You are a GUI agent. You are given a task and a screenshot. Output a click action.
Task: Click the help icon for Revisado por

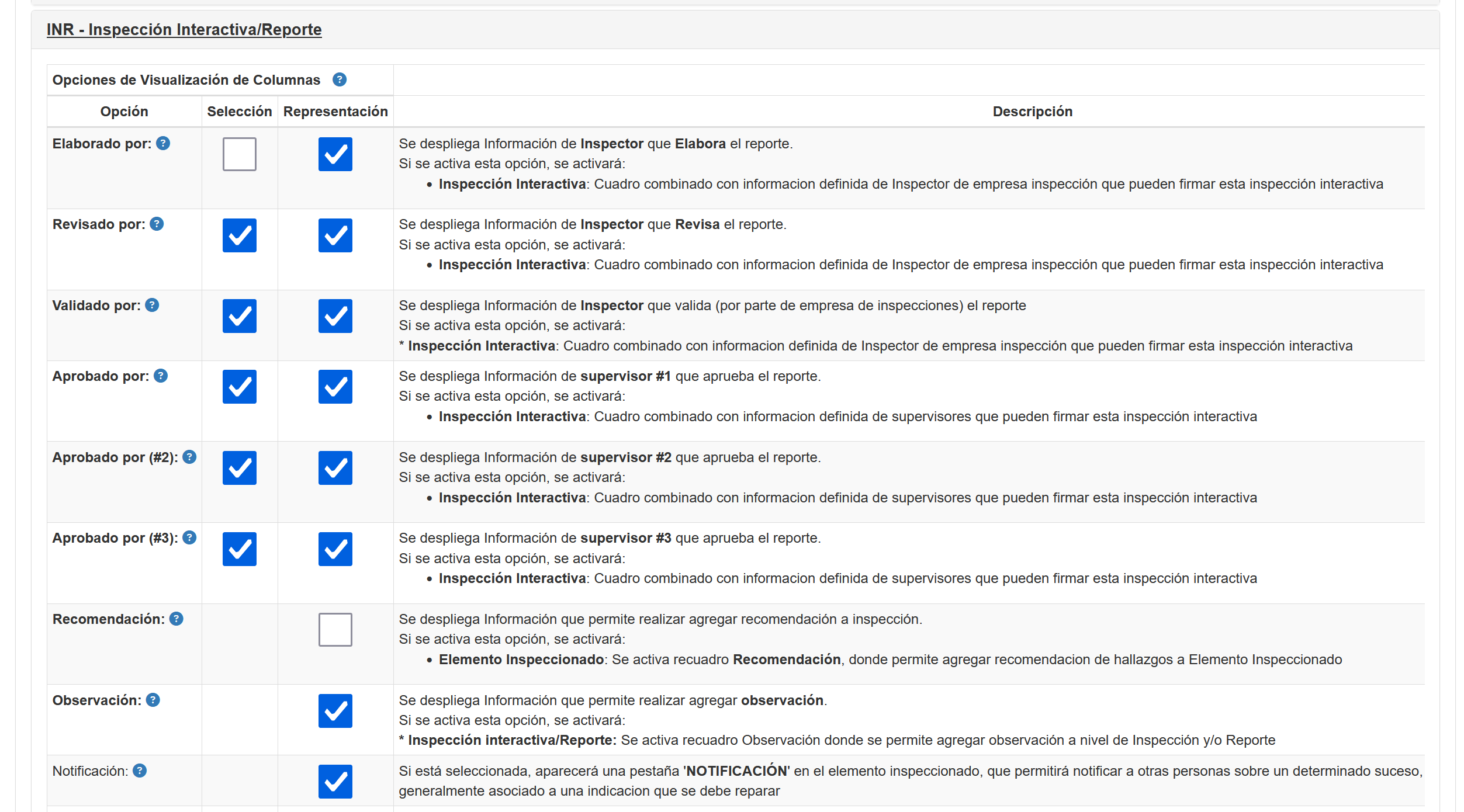157,224
